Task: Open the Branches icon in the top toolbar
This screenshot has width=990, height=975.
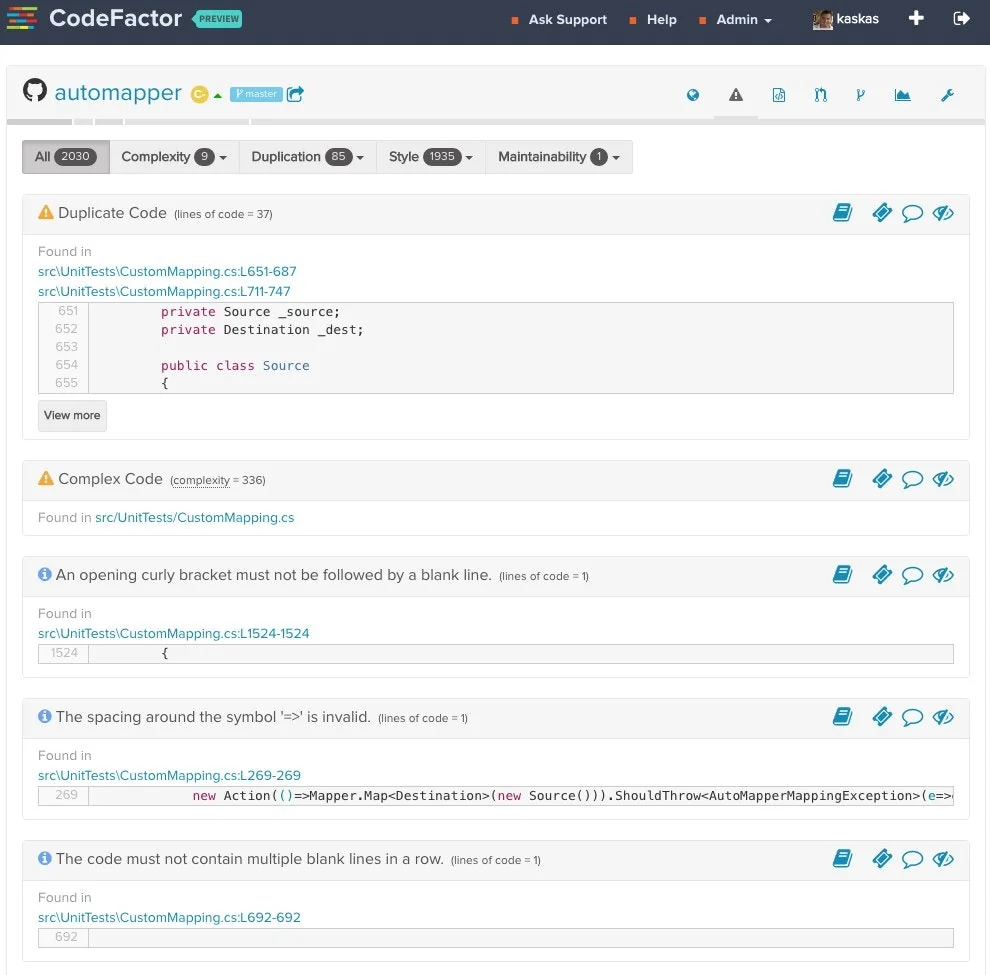Action: point(861,95)
